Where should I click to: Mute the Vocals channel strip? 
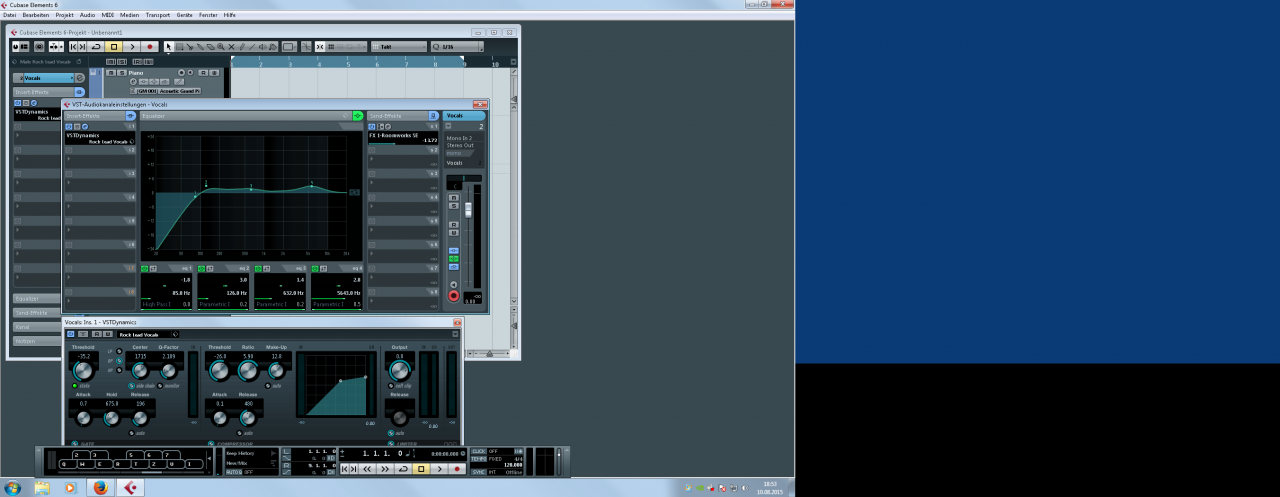tap(454, 198)
